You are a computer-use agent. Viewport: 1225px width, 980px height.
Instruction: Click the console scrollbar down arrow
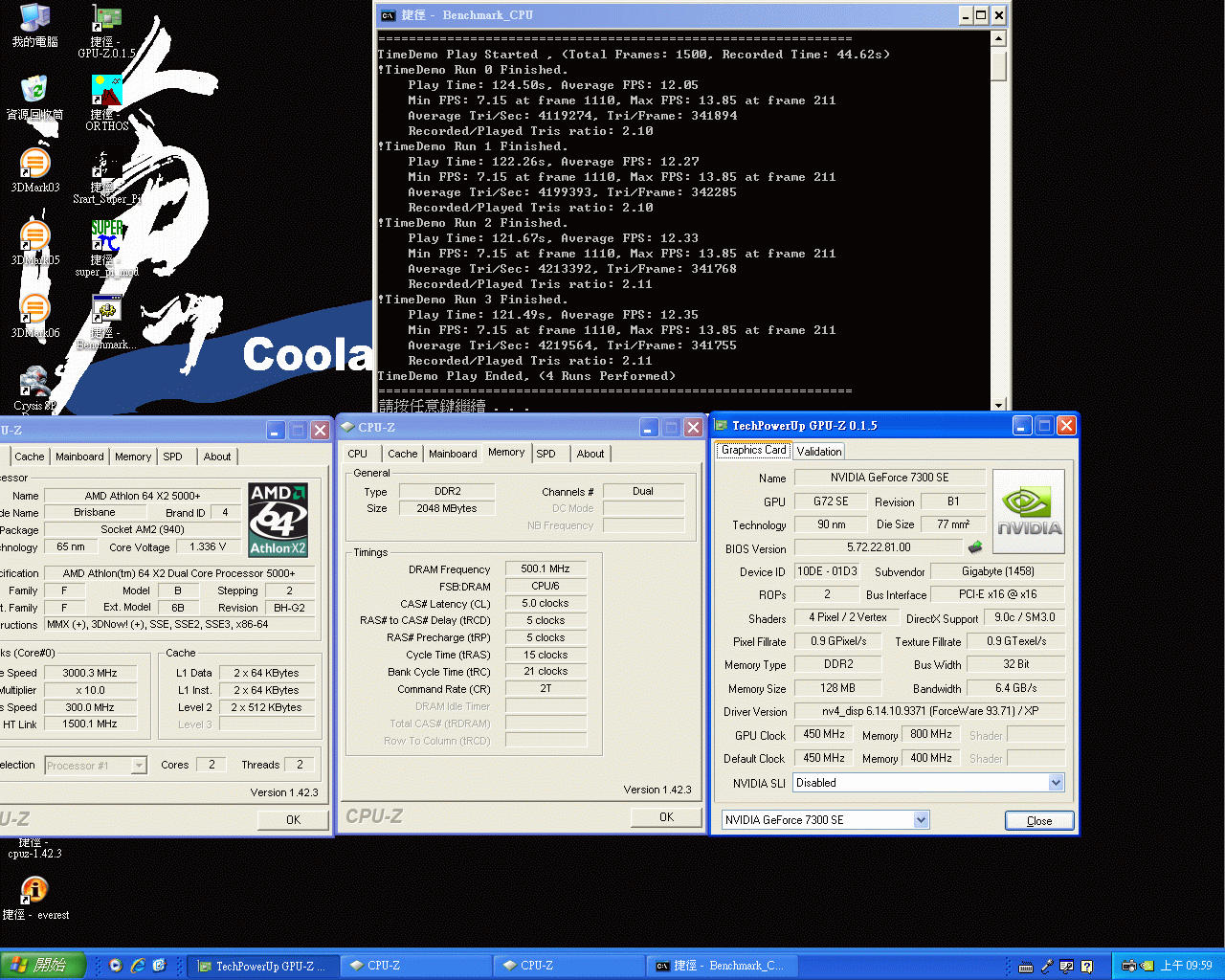[x=998, y=405]
